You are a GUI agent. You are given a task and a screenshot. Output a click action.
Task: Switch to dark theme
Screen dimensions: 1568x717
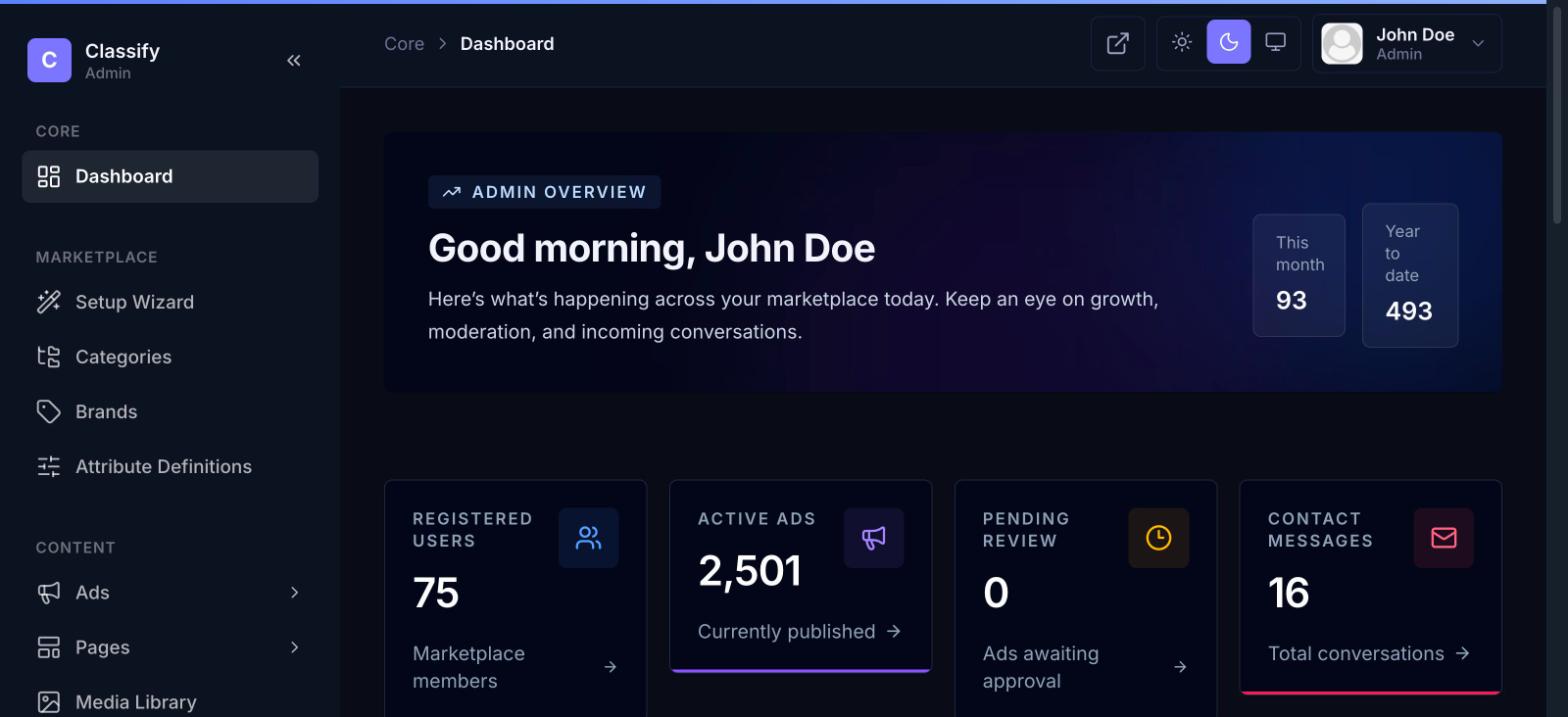tap(1229, 42)
